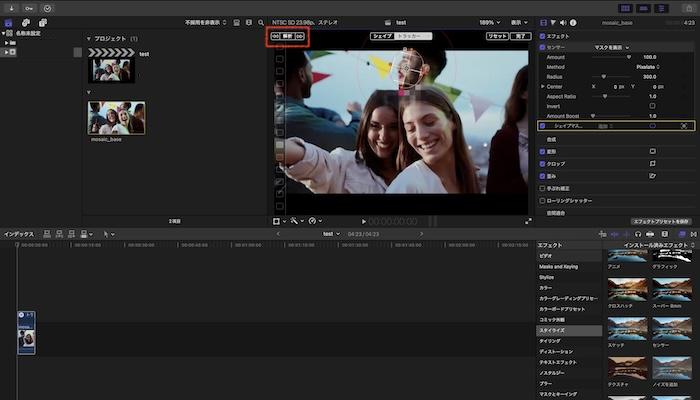
Task: Click the 解析 (Analyze) tracker button
Action: click(x=286, y=35)
